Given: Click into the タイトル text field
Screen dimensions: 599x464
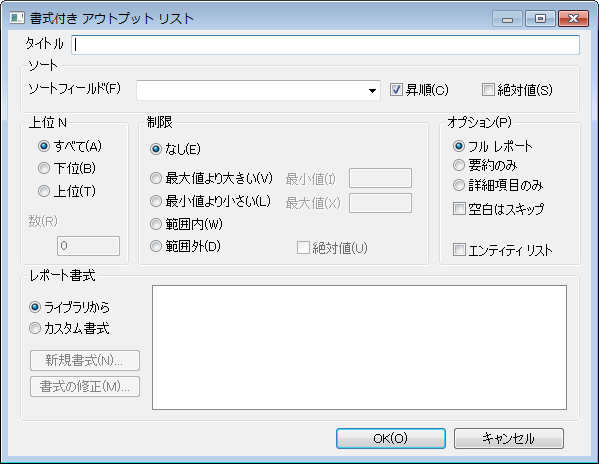Looking at the screenshot, I should pos(325,45).
